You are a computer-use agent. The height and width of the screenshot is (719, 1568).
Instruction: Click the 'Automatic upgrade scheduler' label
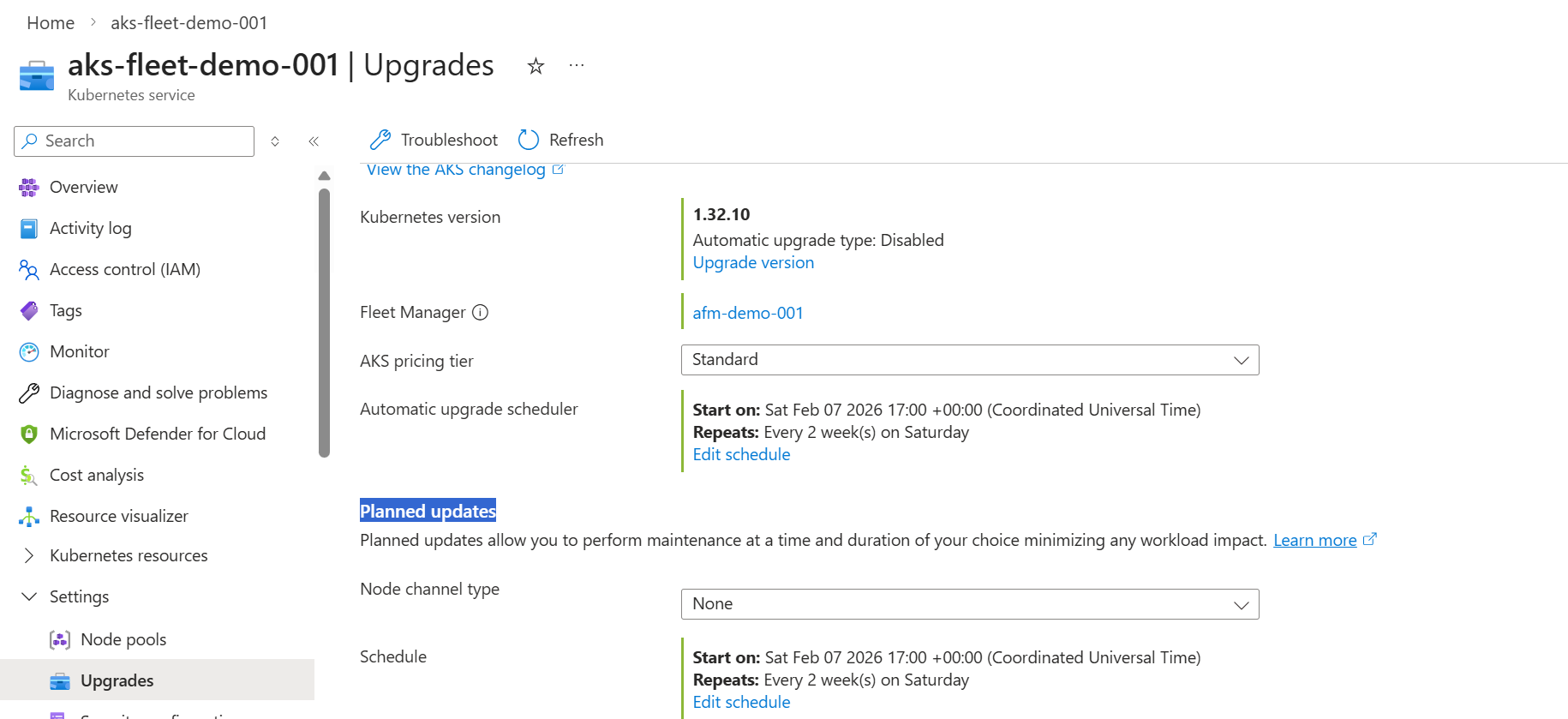(469, 409)
